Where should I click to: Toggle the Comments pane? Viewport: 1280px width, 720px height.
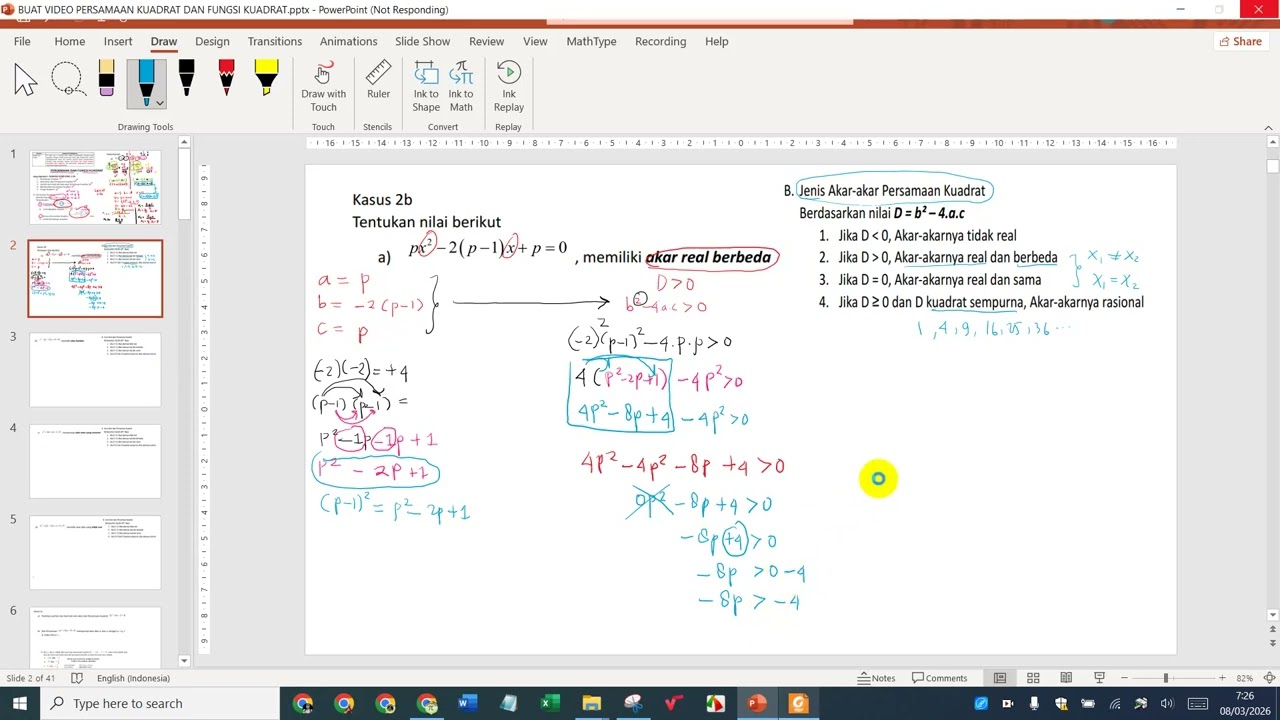click(938, 678)
